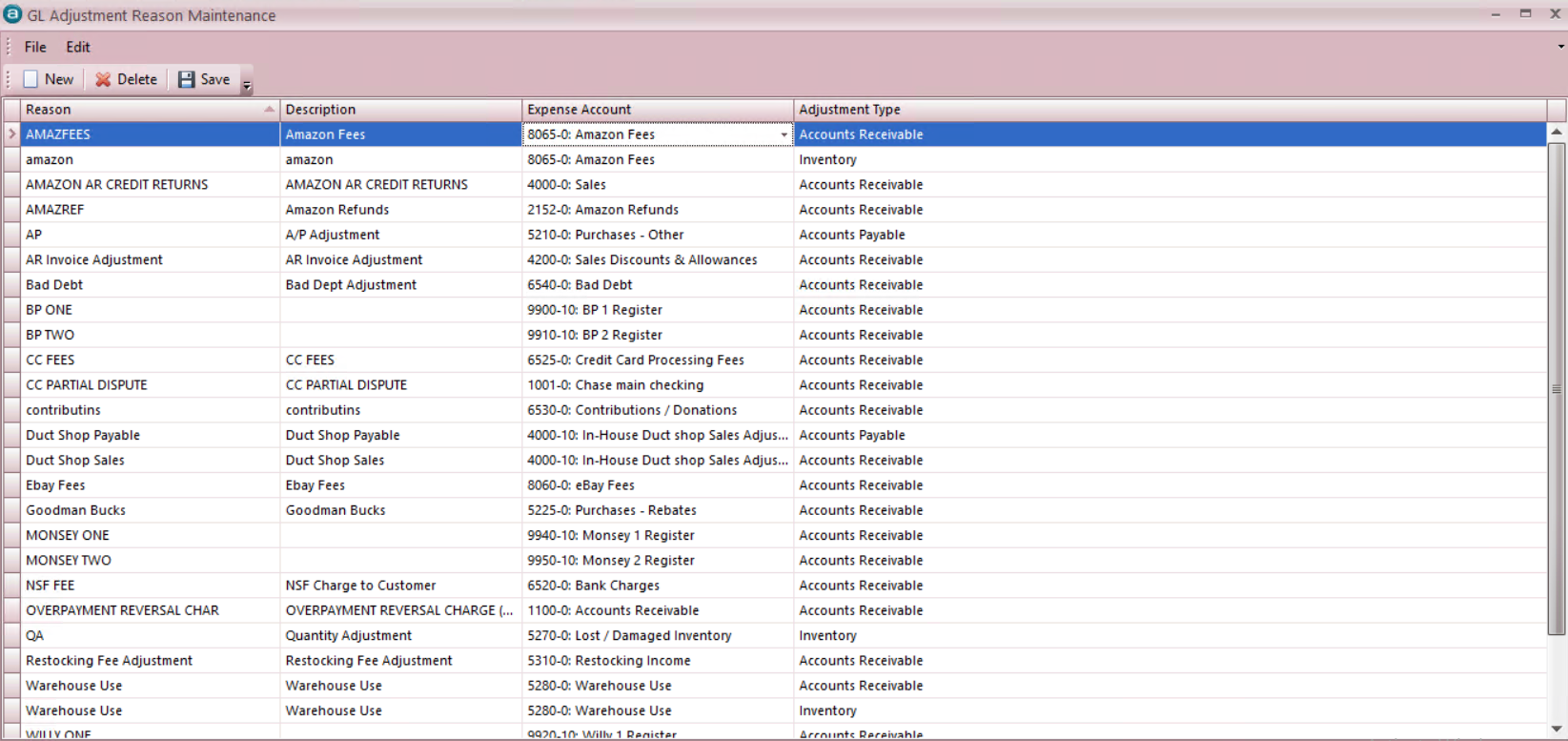Click the Reason column sort arrow

(269, 110)
